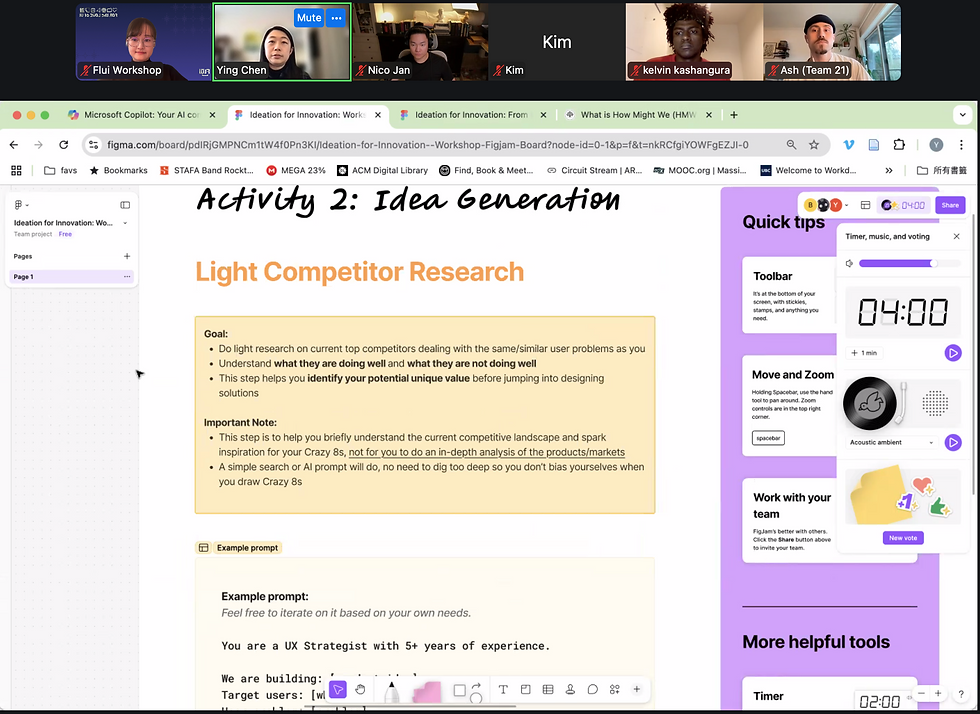Choose the pink sticky note tool

427,693
